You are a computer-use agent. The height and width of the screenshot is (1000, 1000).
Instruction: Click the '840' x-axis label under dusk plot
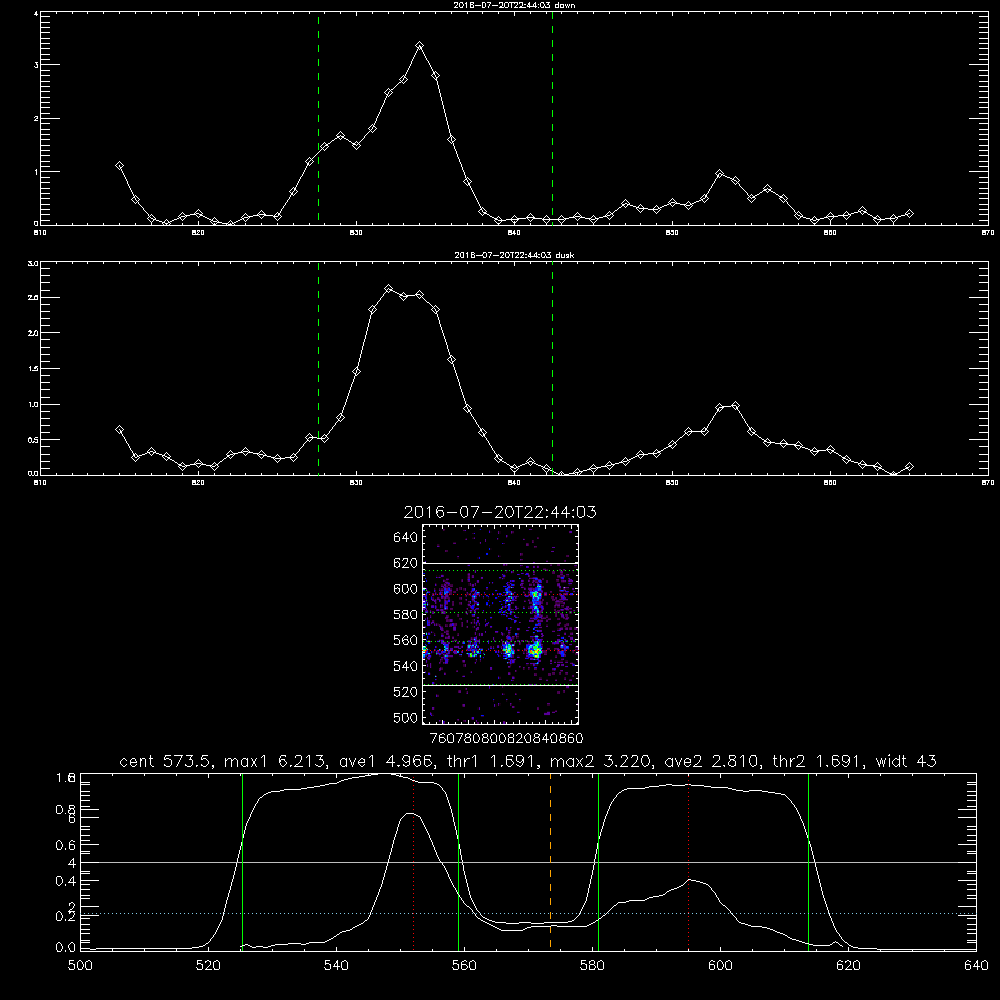point(515,483)
